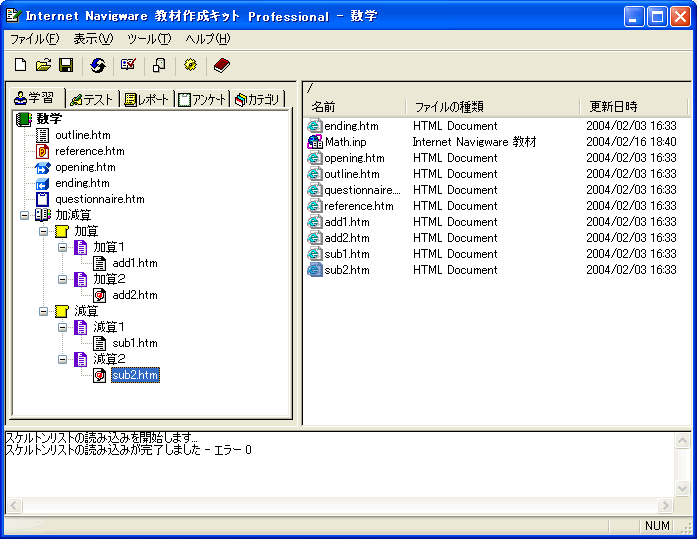The height and width of the screenshot is (539, 697).
Task: Collapse the 減算2 tree node
Action: click(63, 359)
